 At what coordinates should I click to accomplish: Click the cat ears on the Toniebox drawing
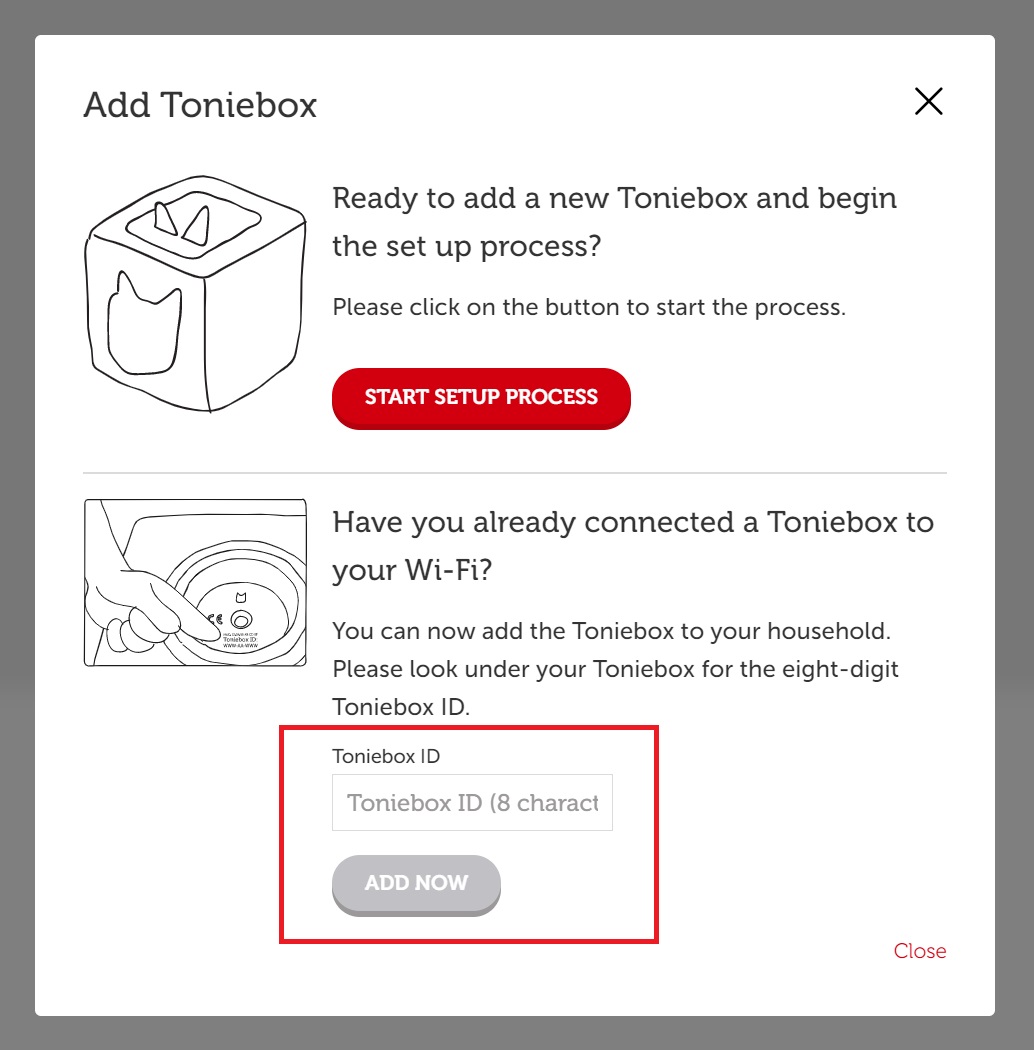point(182,222)
